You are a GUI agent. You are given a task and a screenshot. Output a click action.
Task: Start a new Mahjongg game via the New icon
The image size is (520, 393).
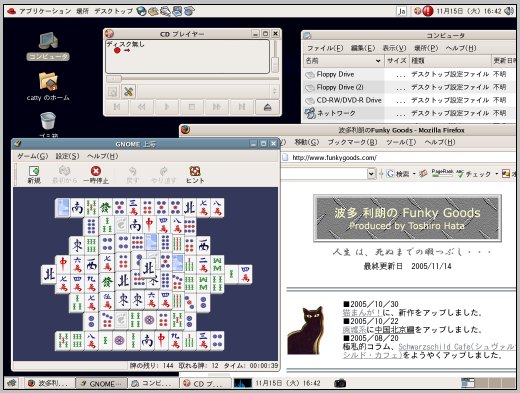(34, 171)
